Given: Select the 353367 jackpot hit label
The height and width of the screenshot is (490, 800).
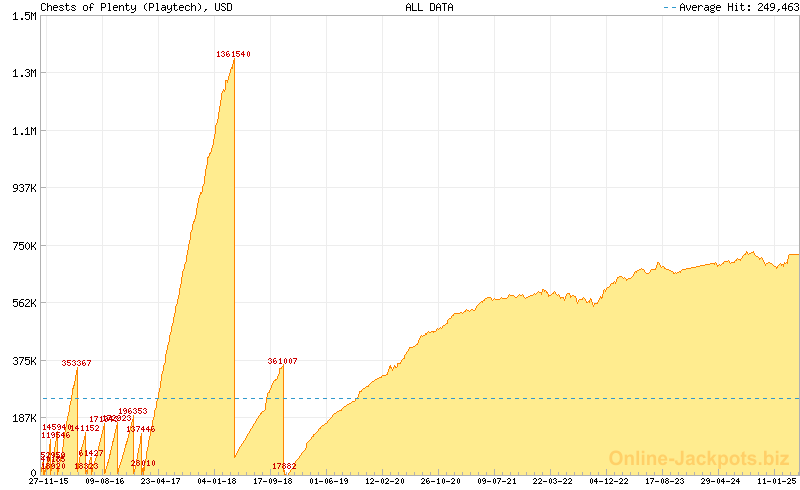Looking at the screenshot, I should point(76,363).
